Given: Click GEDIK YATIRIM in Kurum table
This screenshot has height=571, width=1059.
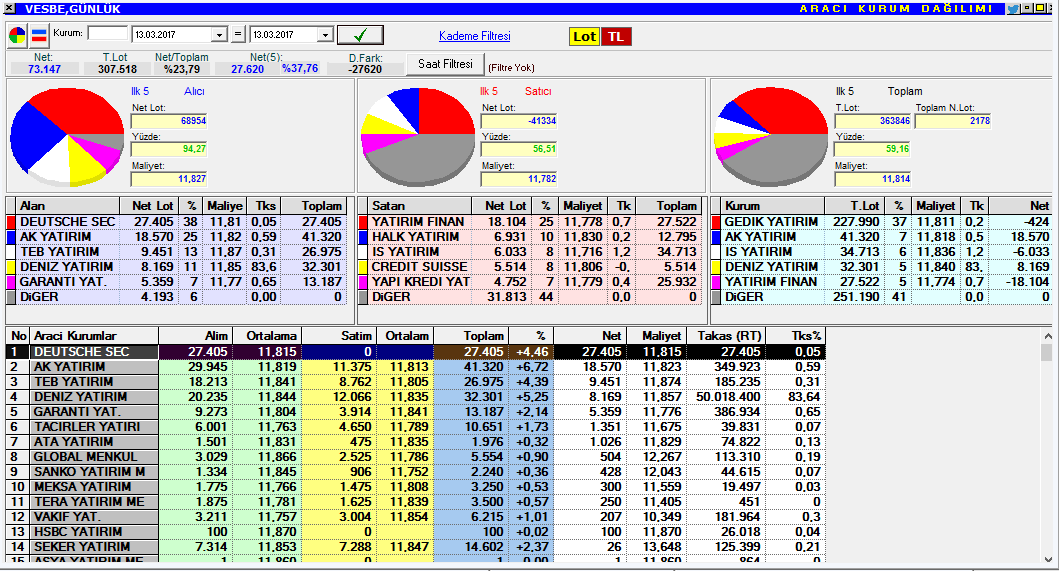Looking at the screenshot, I should (771, 222).
